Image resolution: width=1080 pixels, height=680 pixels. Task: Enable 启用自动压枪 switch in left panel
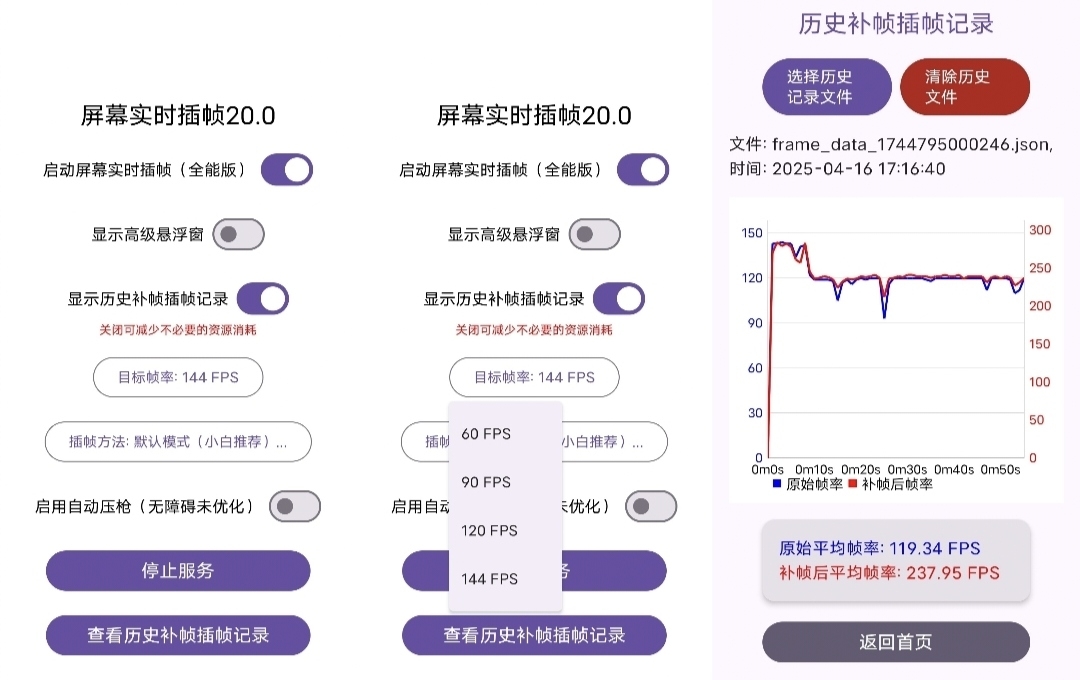coord(295,506)
